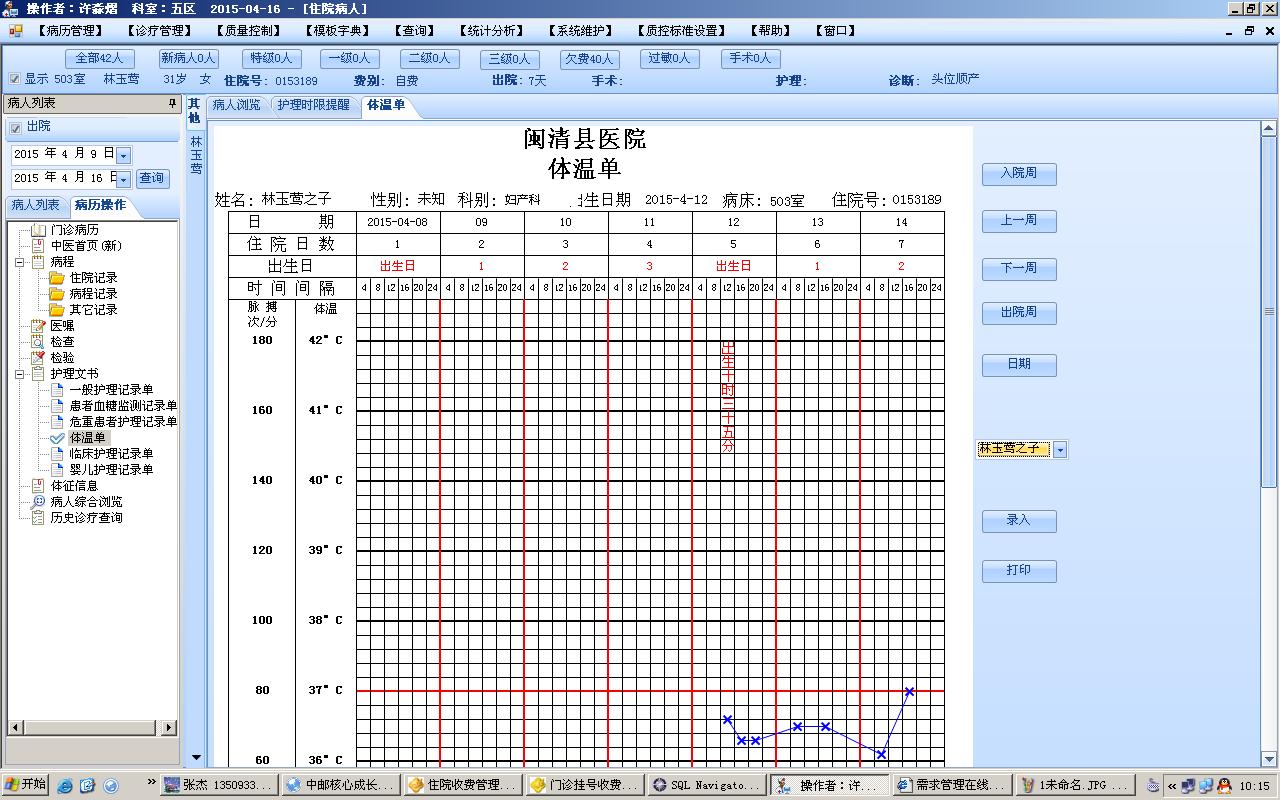Open the 病历管理 menu

(x=70, y=31)
